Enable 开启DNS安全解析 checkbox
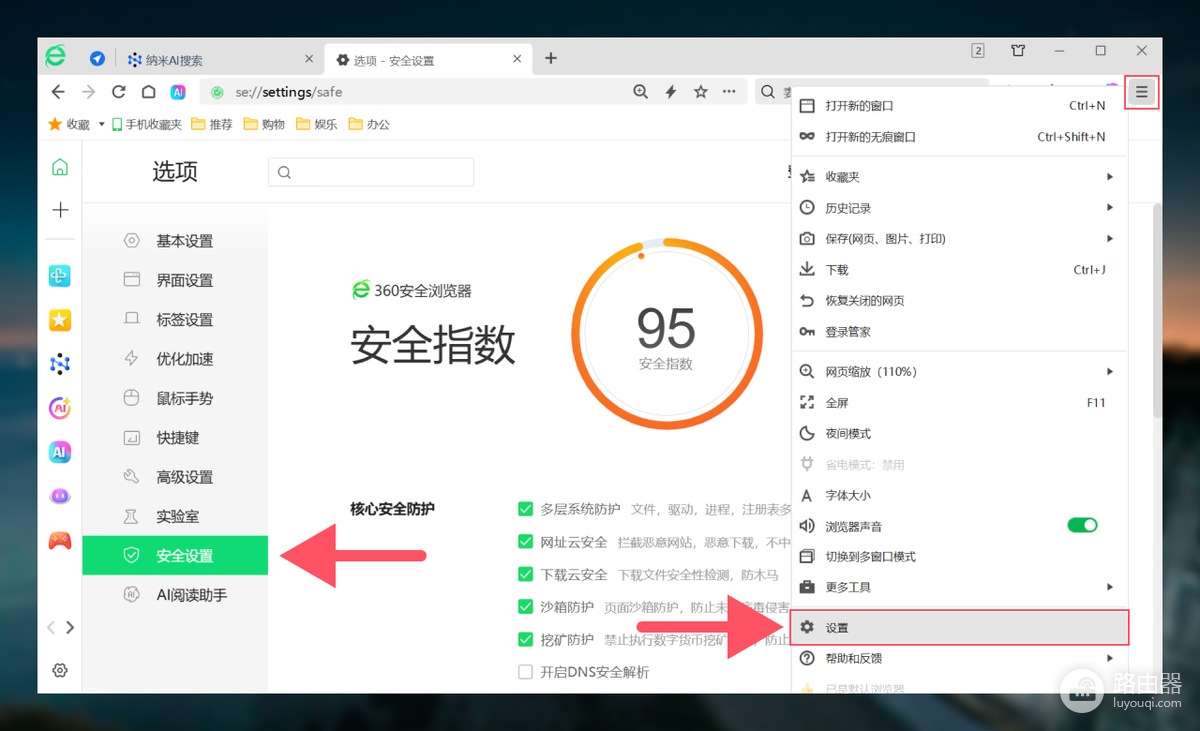The width and height of the screenshot is (1200, 731). tap(525, 672)
